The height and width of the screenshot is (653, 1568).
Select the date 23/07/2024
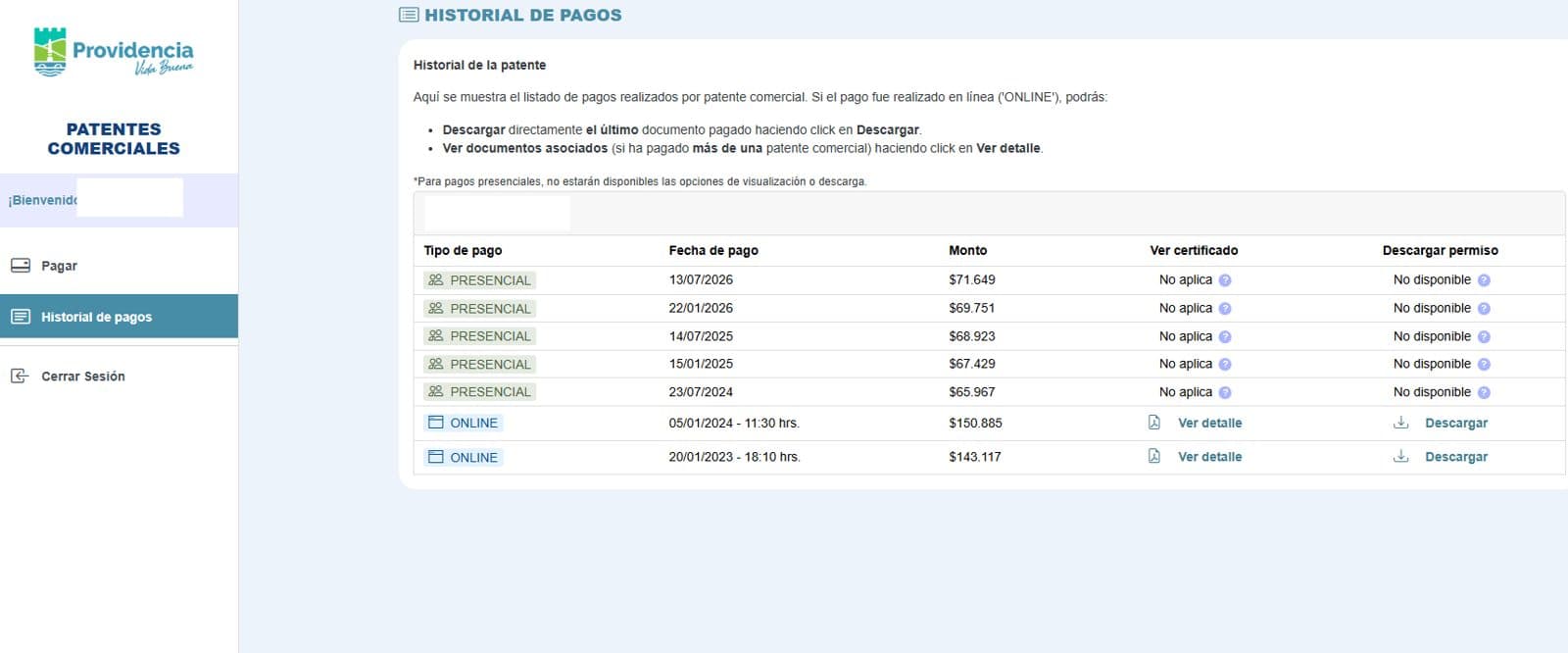tap(701, 392)
